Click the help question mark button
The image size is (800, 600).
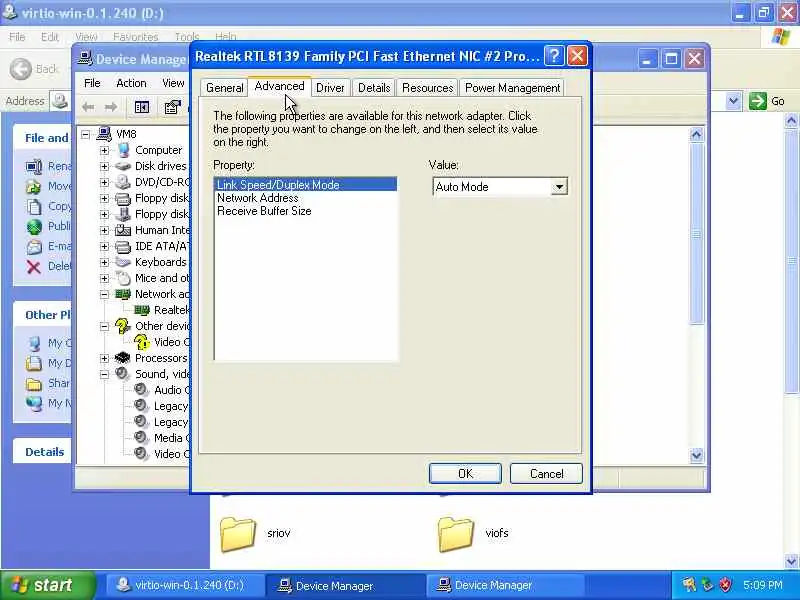pyautogui.click(x=554, y=56)
